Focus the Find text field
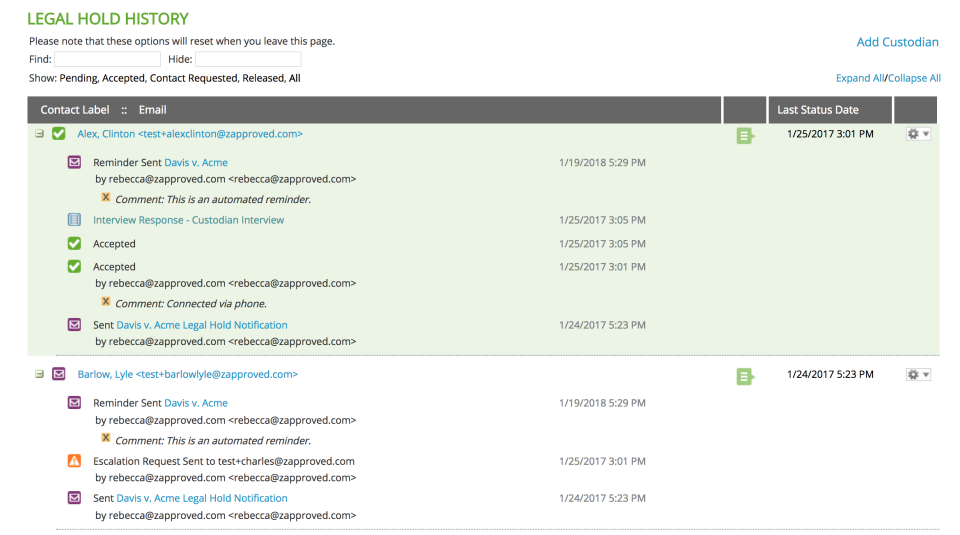This screenshot has width=960, height=535. click(107, 60)
